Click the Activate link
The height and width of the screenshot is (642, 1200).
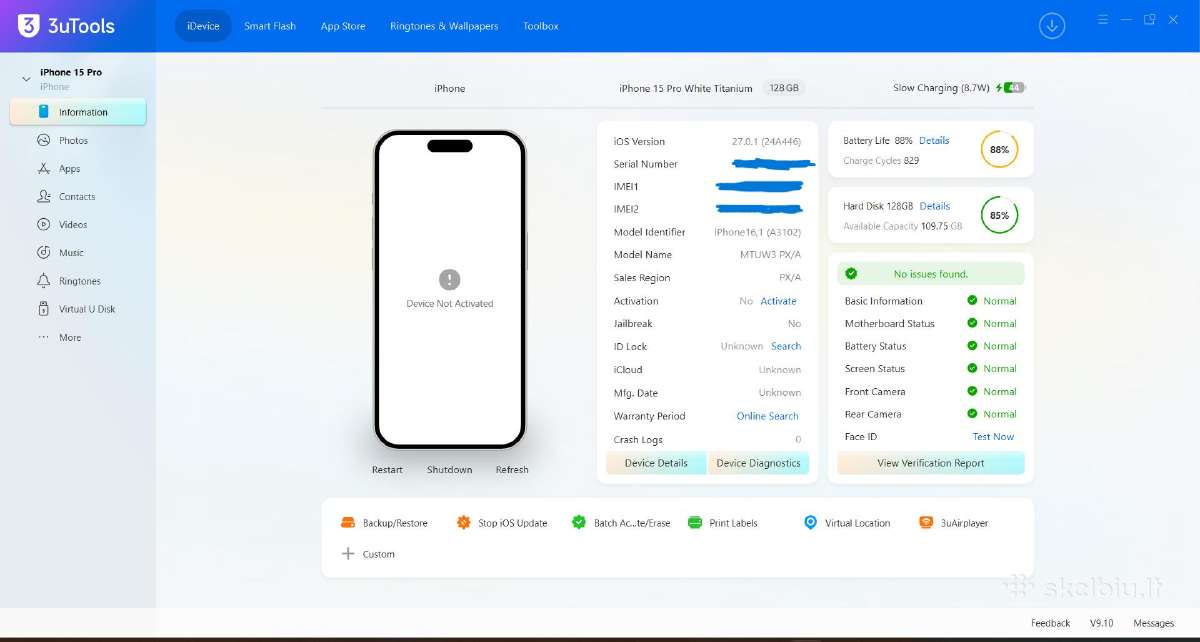779,301
